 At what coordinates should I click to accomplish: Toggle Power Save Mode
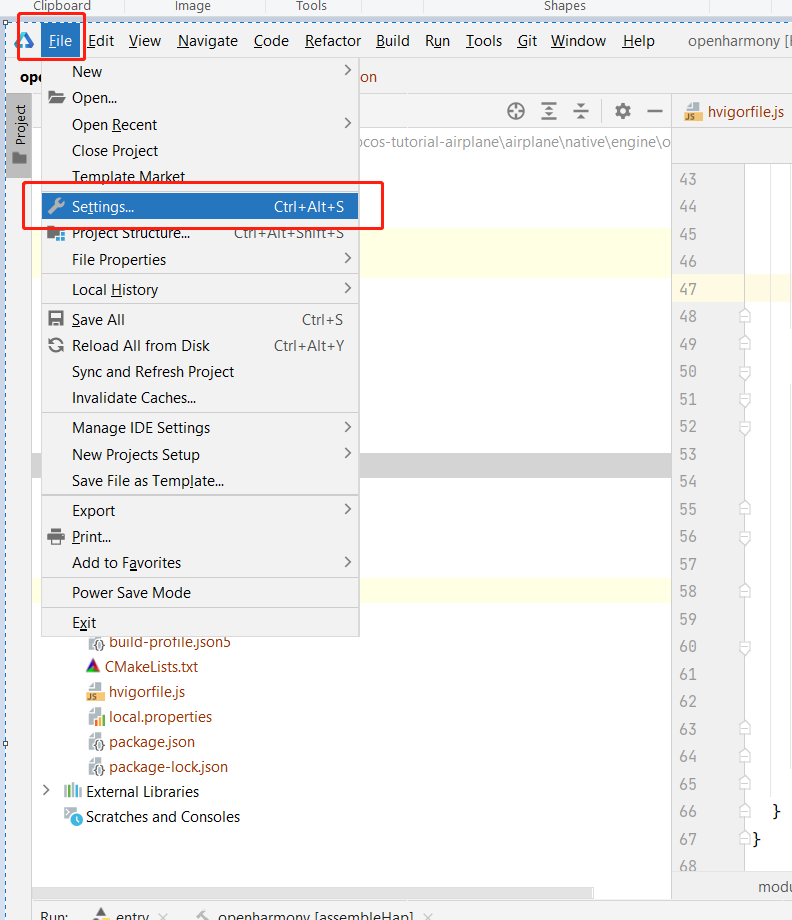tap(200, 593)
